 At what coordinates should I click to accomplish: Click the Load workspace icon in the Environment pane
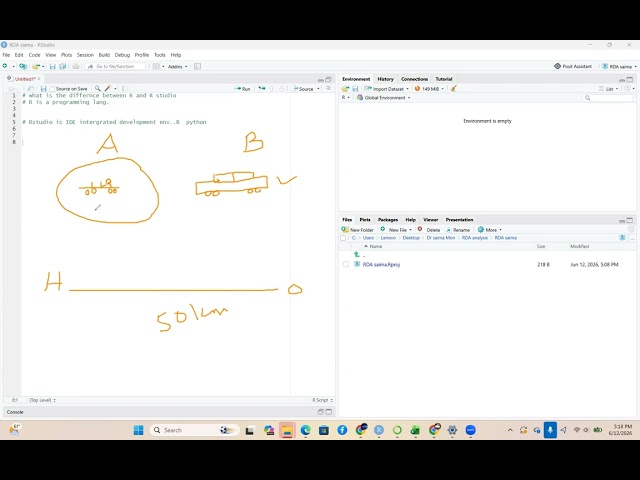point(345,89)
